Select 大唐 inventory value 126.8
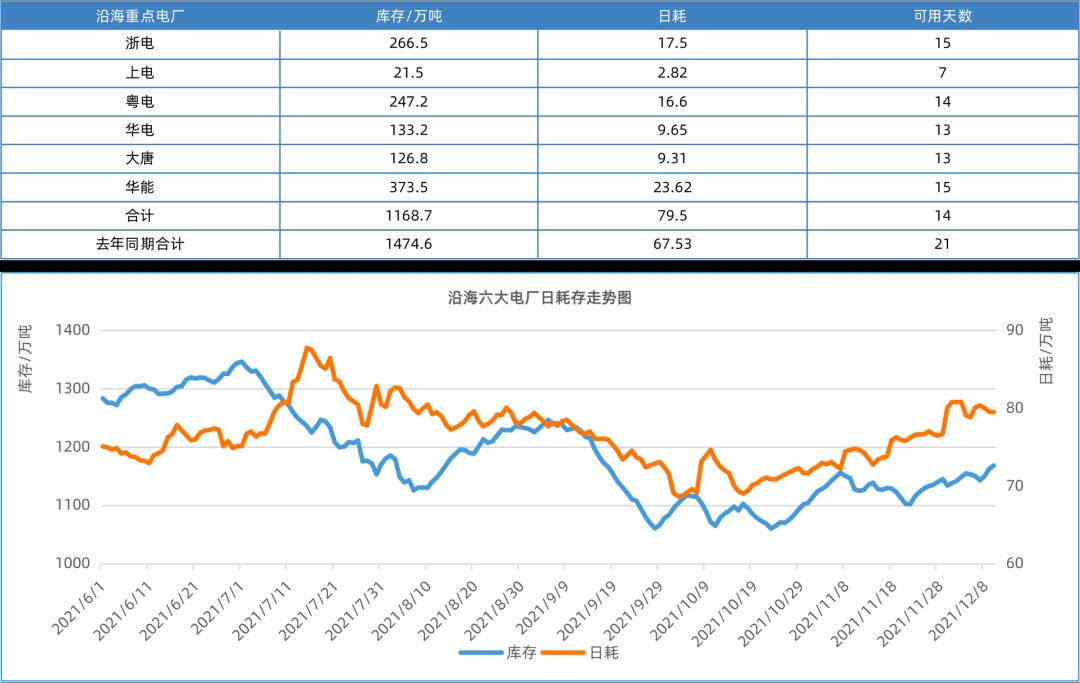 pos(410,158)
